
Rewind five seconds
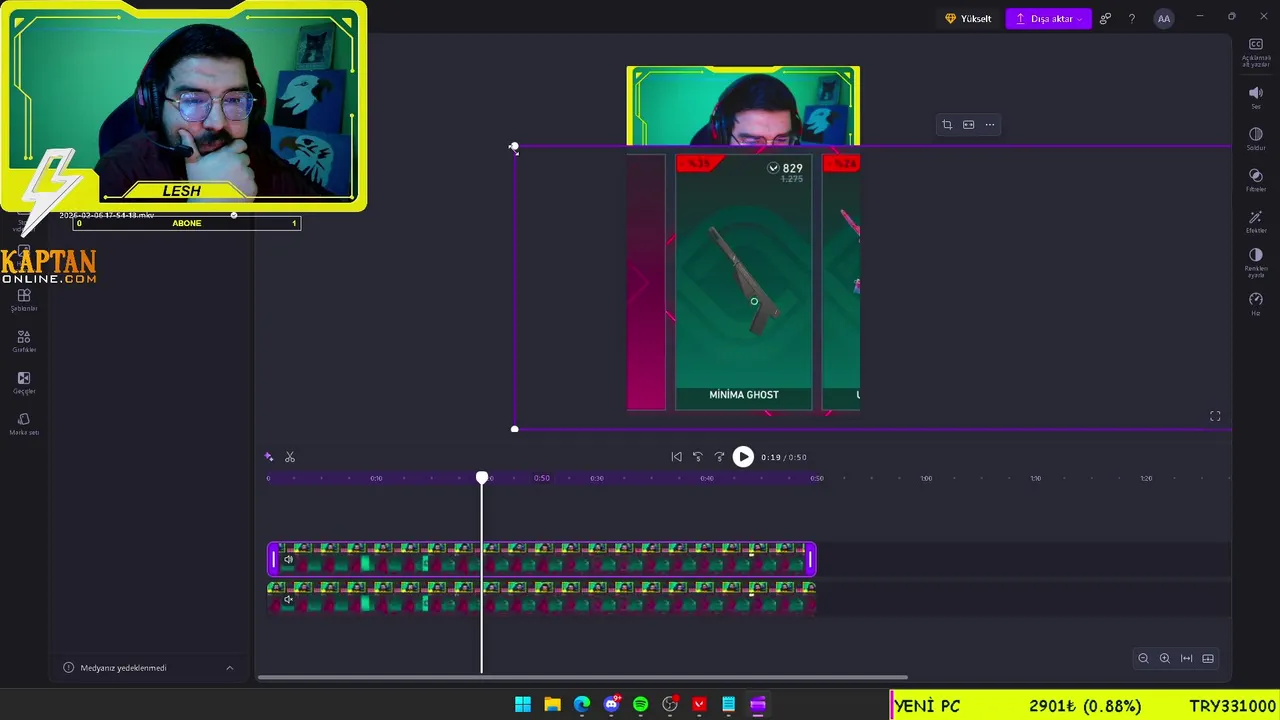698,457
